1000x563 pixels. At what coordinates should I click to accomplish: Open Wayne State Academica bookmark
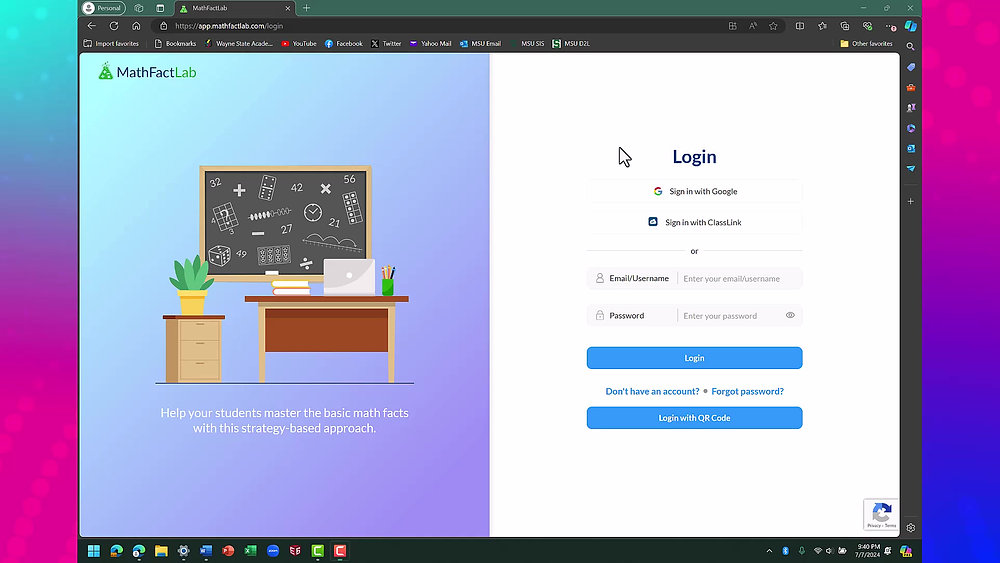point(239,43)
